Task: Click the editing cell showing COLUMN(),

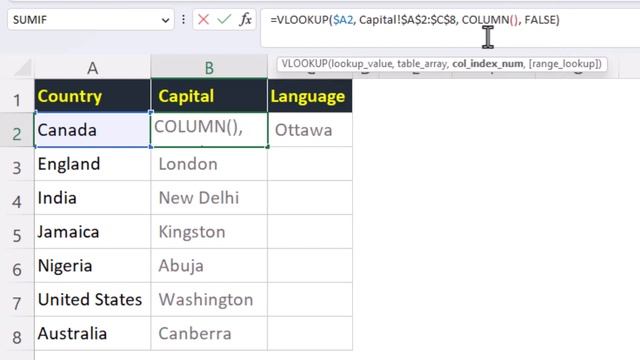Action: tap(209, 130)
